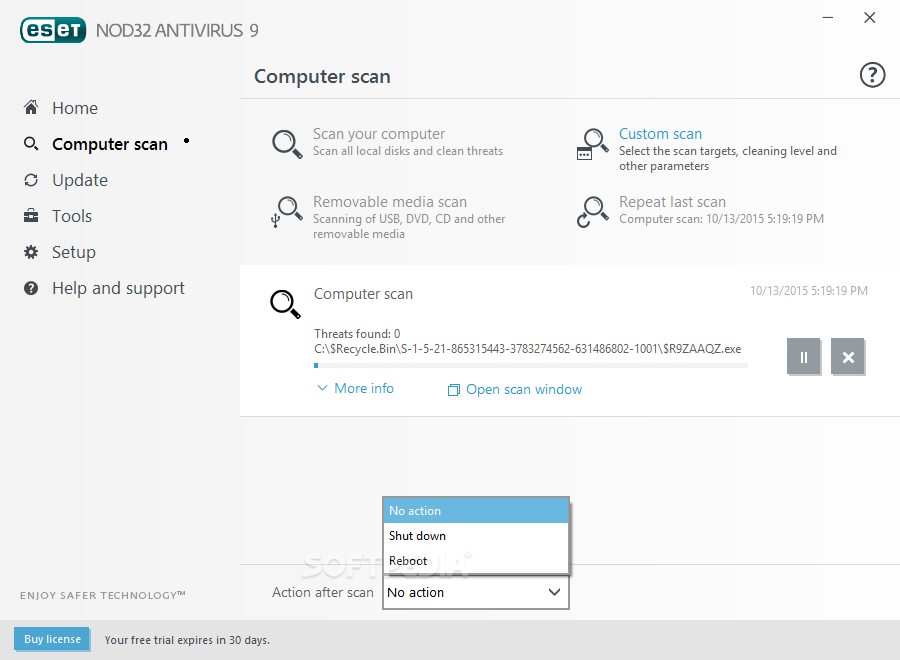This screenshot has height=660, width=900.
Task: Open Help and support section
Action: [118, 288]
